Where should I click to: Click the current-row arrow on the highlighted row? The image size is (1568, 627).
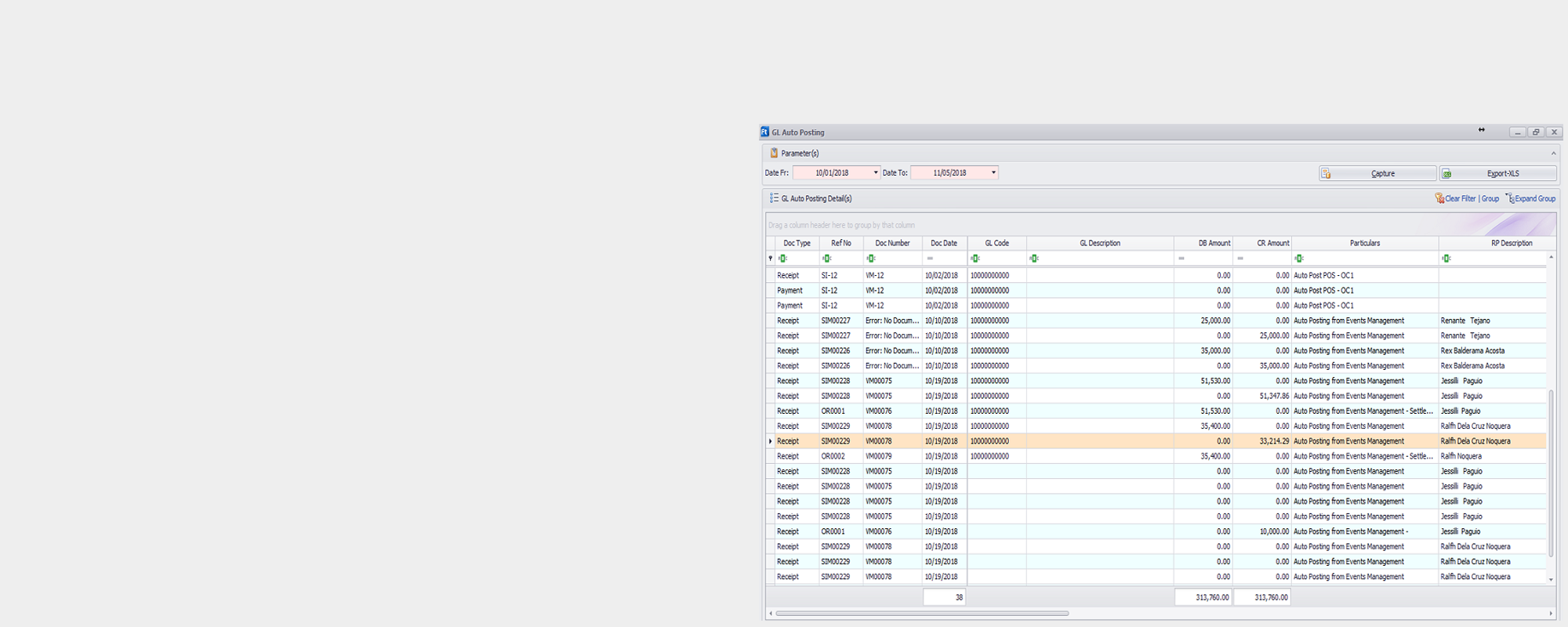[x=770, y=441]
